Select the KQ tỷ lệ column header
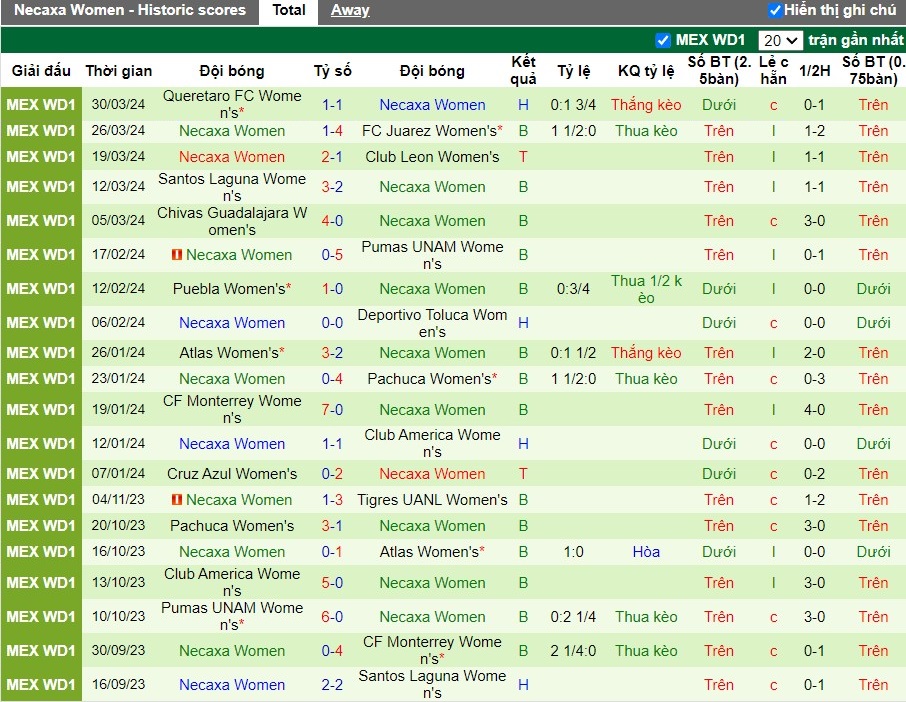 click(646, 70)
